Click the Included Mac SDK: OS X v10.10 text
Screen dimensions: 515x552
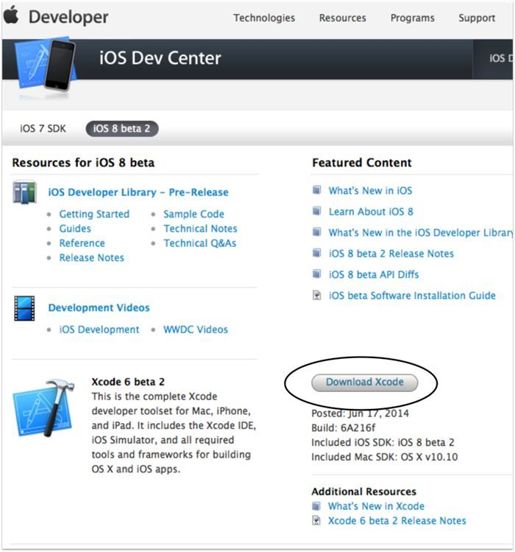384,457
